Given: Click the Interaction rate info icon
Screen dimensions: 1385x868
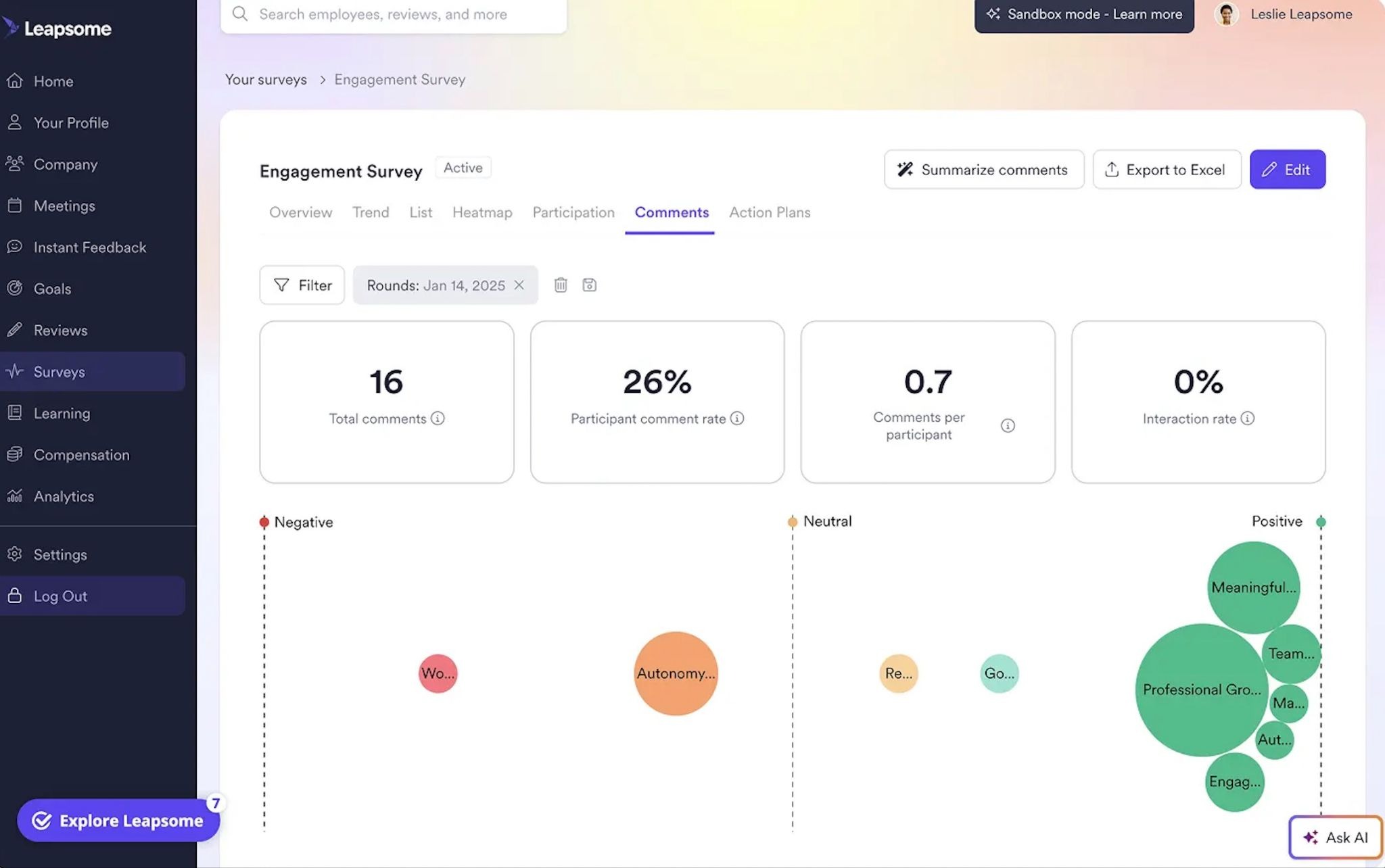Looking at the screenshot, I should (x=1248, y=418).
